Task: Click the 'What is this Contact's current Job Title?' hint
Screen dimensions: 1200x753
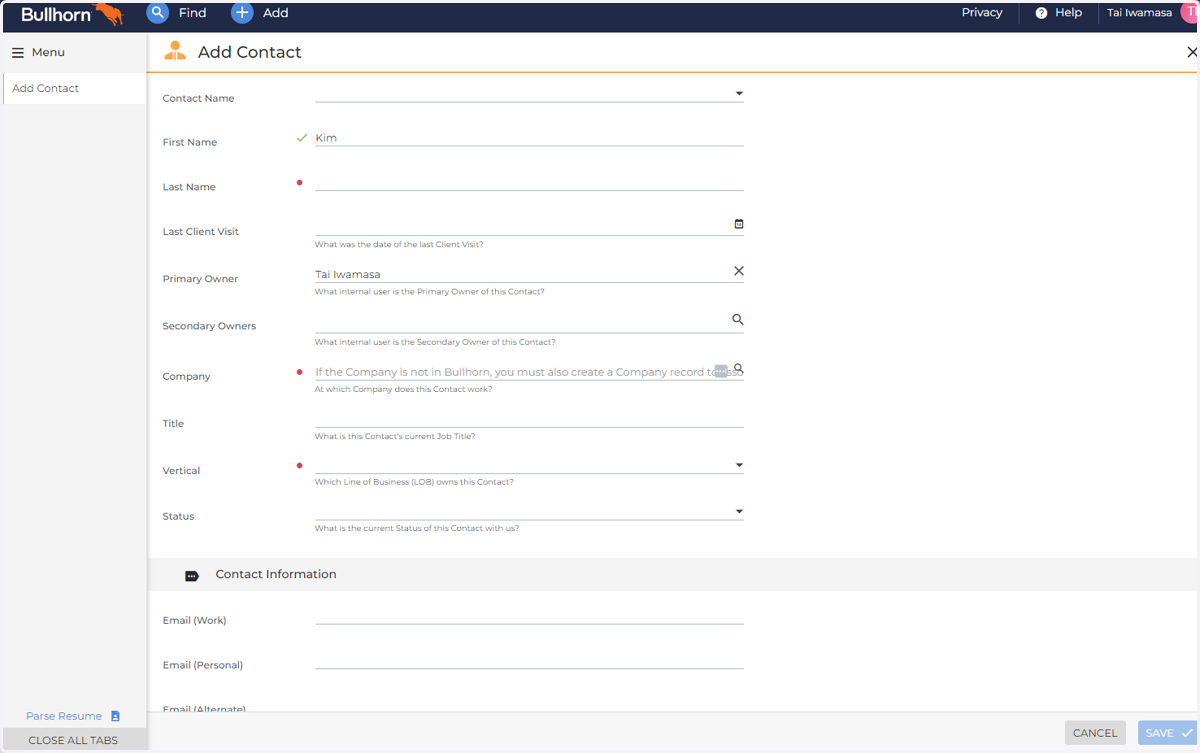Action: point(395,436)
